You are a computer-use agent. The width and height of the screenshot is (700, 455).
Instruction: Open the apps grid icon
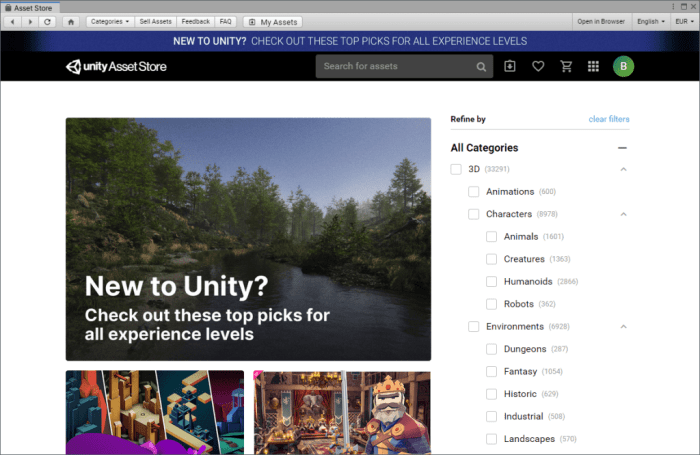coord(593,66)
